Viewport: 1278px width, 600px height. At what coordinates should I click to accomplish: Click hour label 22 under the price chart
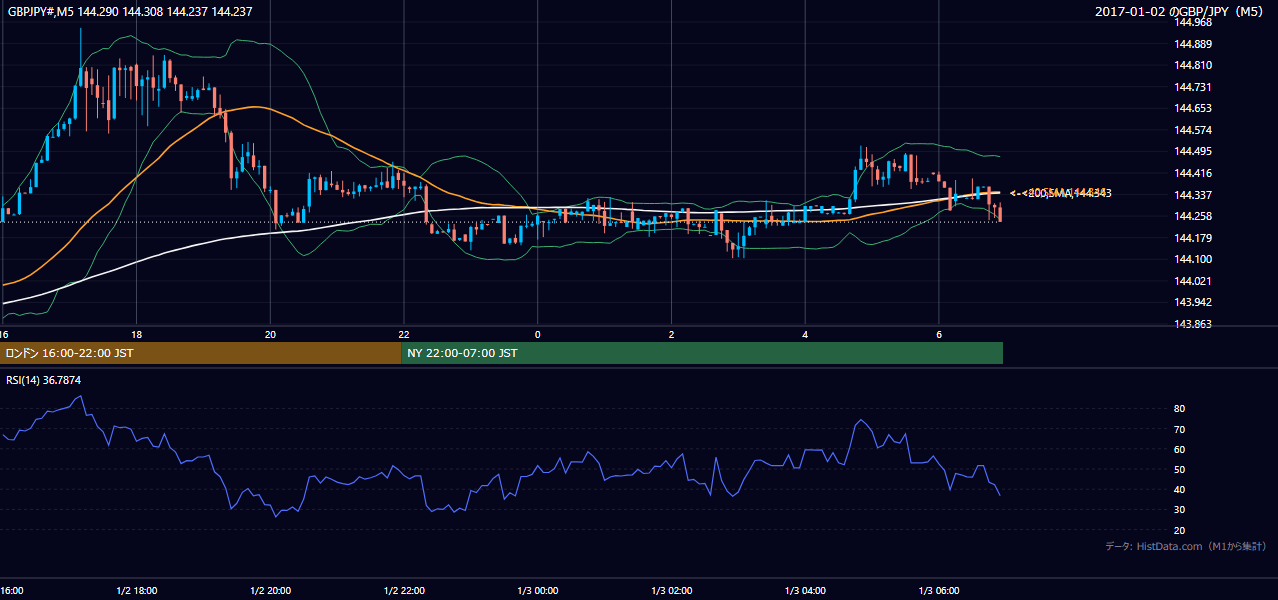(404, 334)
